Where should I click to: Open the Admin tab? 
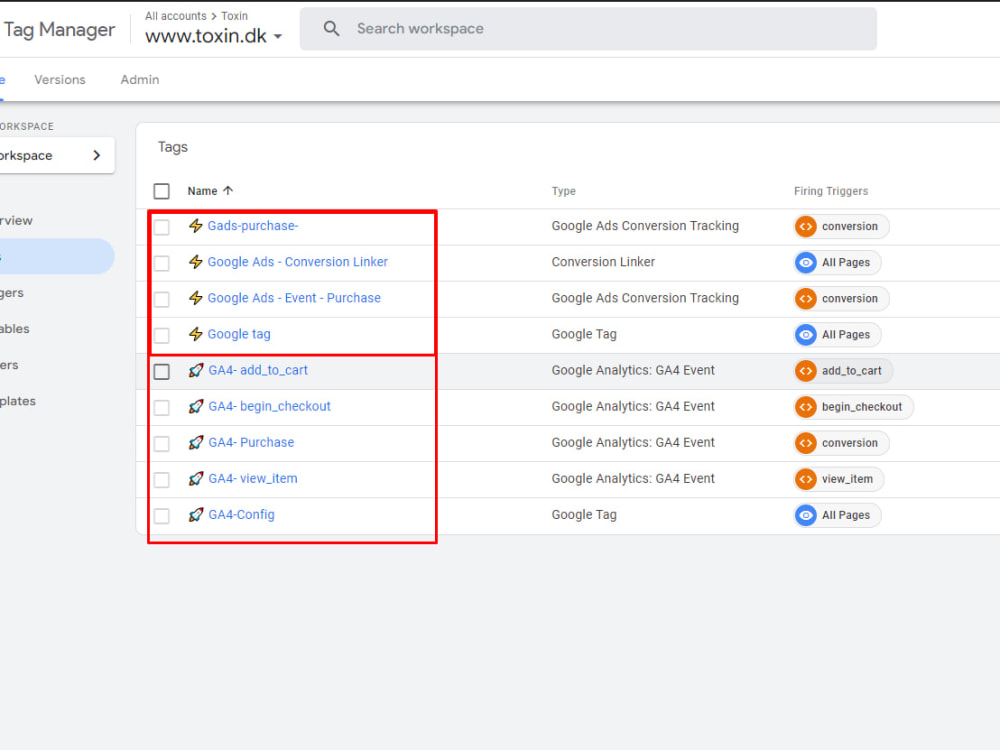tap(139, 79)
